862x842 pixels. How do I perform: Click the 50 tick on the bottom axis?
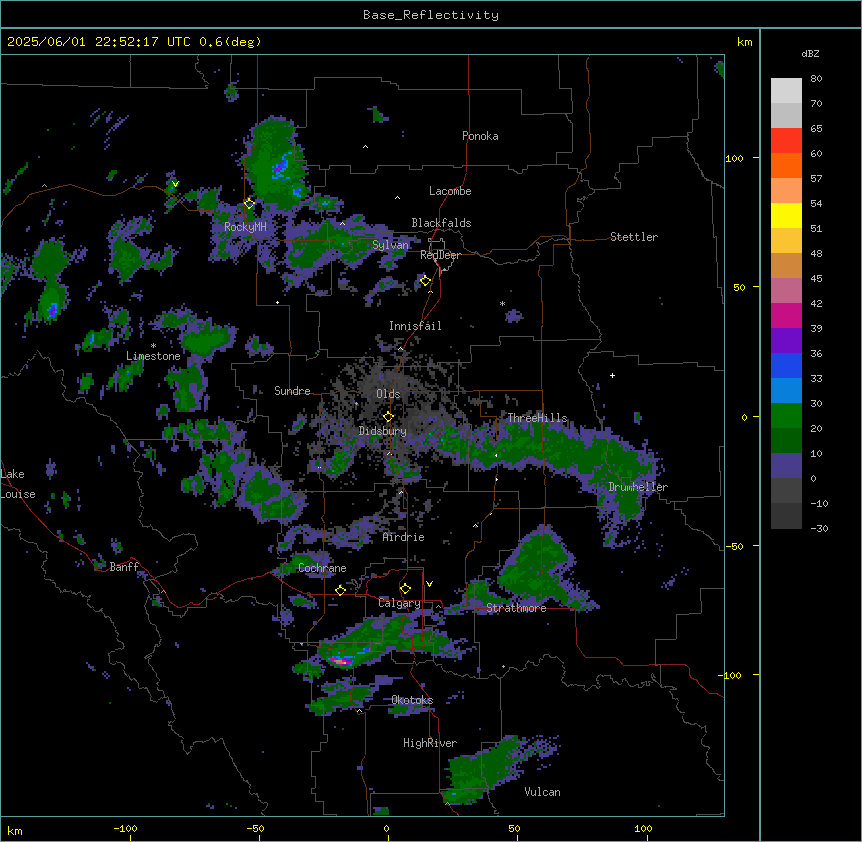(x=513, y=828)
